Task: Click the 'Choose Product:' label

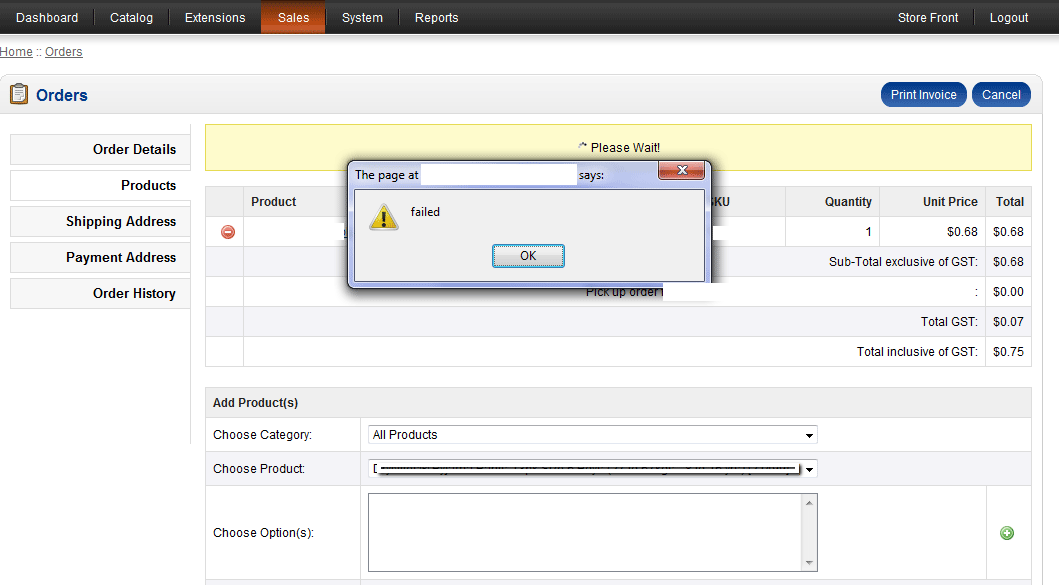Action: [x=259, y=469]
